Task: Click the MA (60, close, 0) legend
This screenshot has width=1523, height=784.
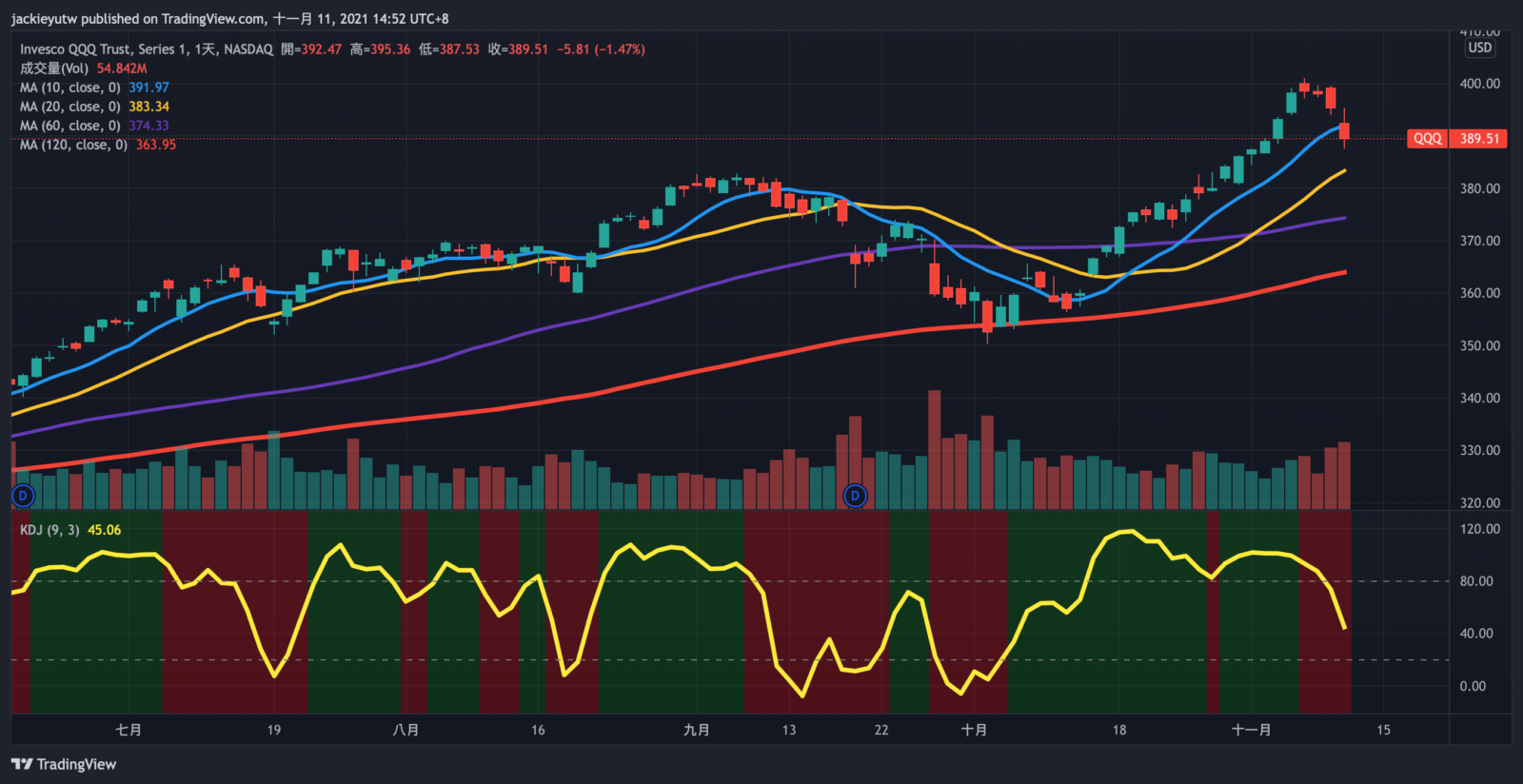Action: [x=70, y=126]
